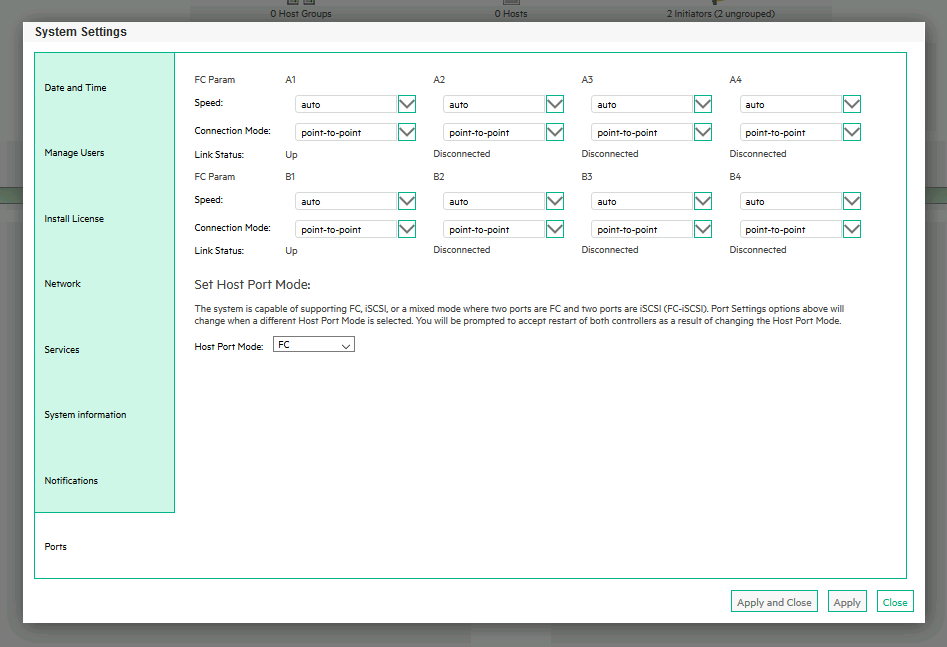Click the 'System Settings' dialog title
Viewport: 947px width, 647px height.
click(x=81, y=31)
